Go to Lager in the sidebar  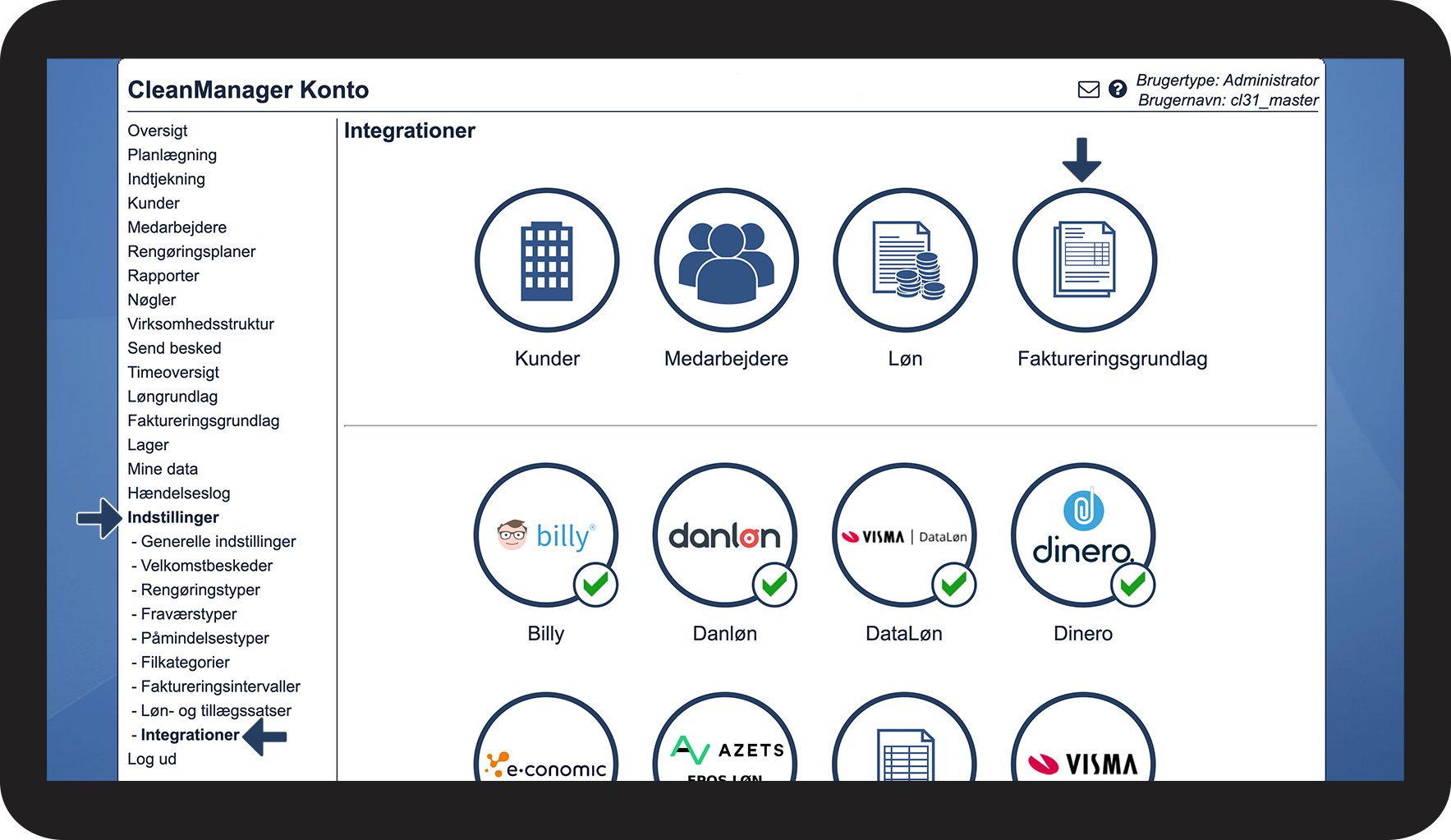tap(149, 445)
